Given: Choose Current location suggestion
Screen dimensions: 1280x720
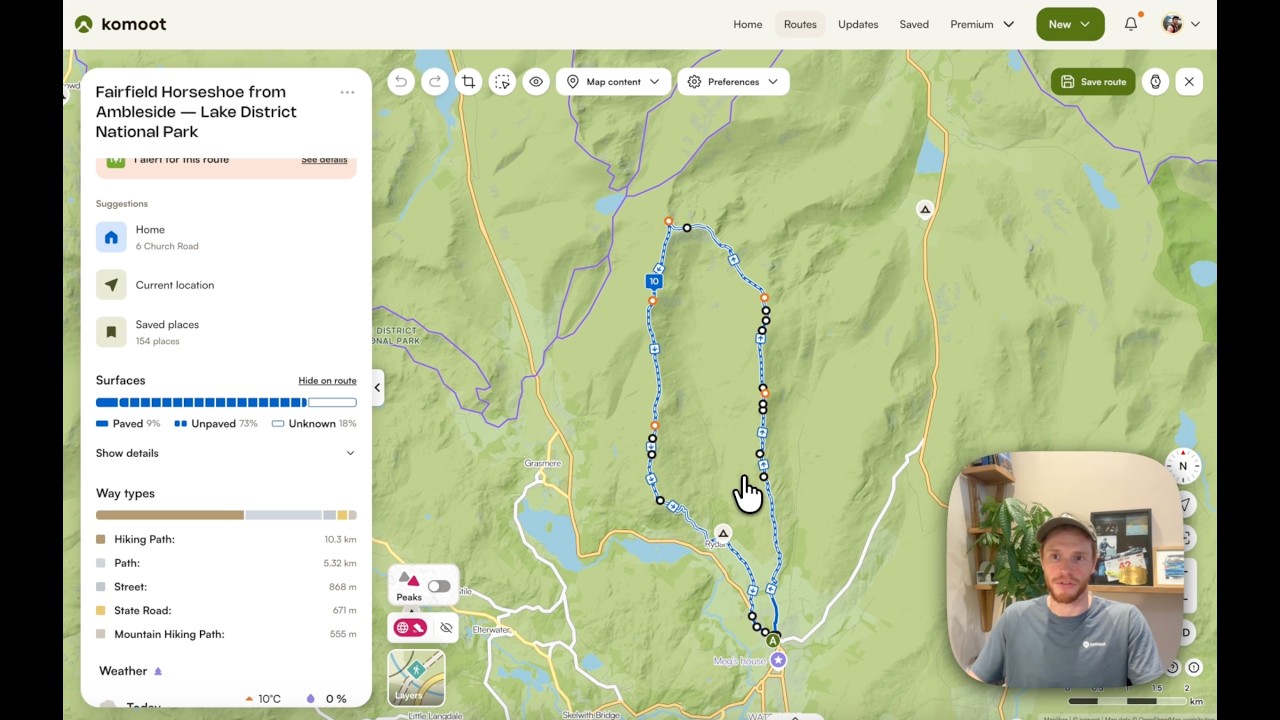Looking at the screenshot, I should [x=226, y=285].
